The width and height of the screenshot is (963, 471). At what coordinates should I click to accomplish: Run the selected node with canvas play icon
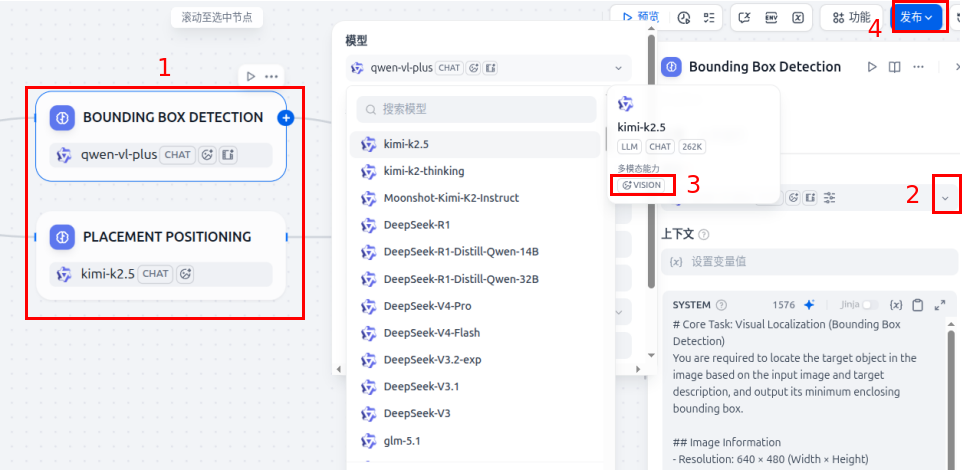tap(251, 77)
